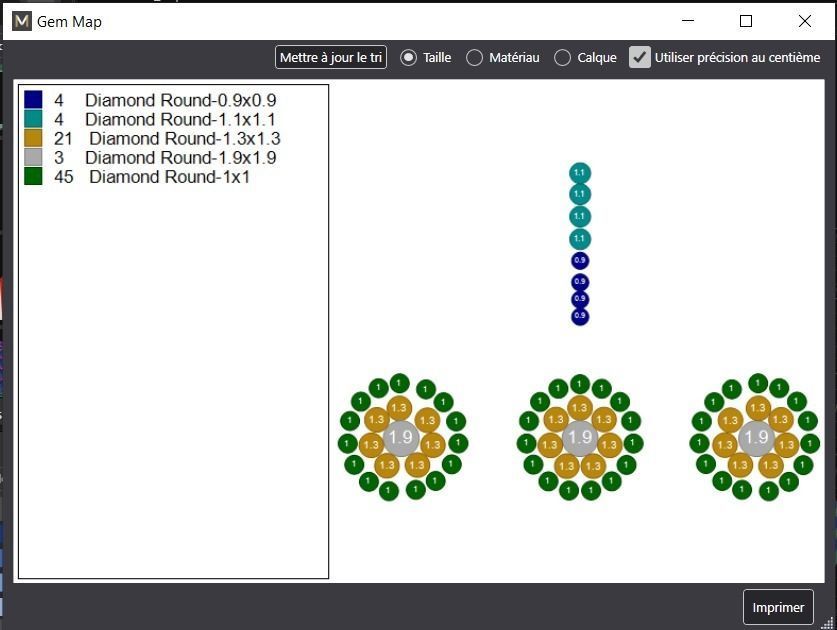This screenshot has width=837, height=630.
Task: Maximize the Gem Map window
Action: [746, 21]
